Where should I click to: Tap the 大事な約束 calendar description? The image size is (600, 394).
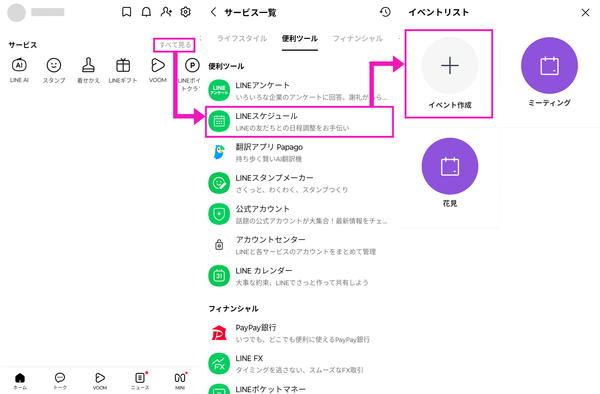coord(302,282)
